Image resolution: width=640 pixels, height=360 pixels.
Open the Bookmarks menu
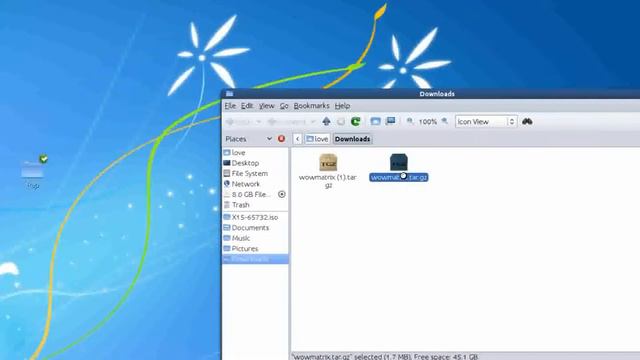click(x=311, y=106)
